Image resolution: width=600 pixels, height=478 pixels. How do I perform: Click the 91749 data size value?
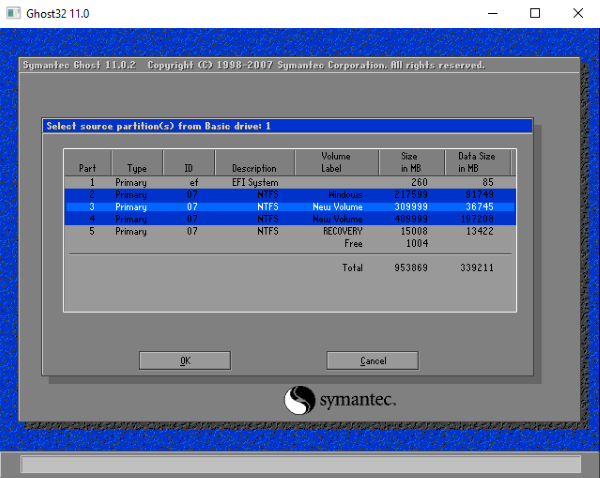tap(479, 195)
